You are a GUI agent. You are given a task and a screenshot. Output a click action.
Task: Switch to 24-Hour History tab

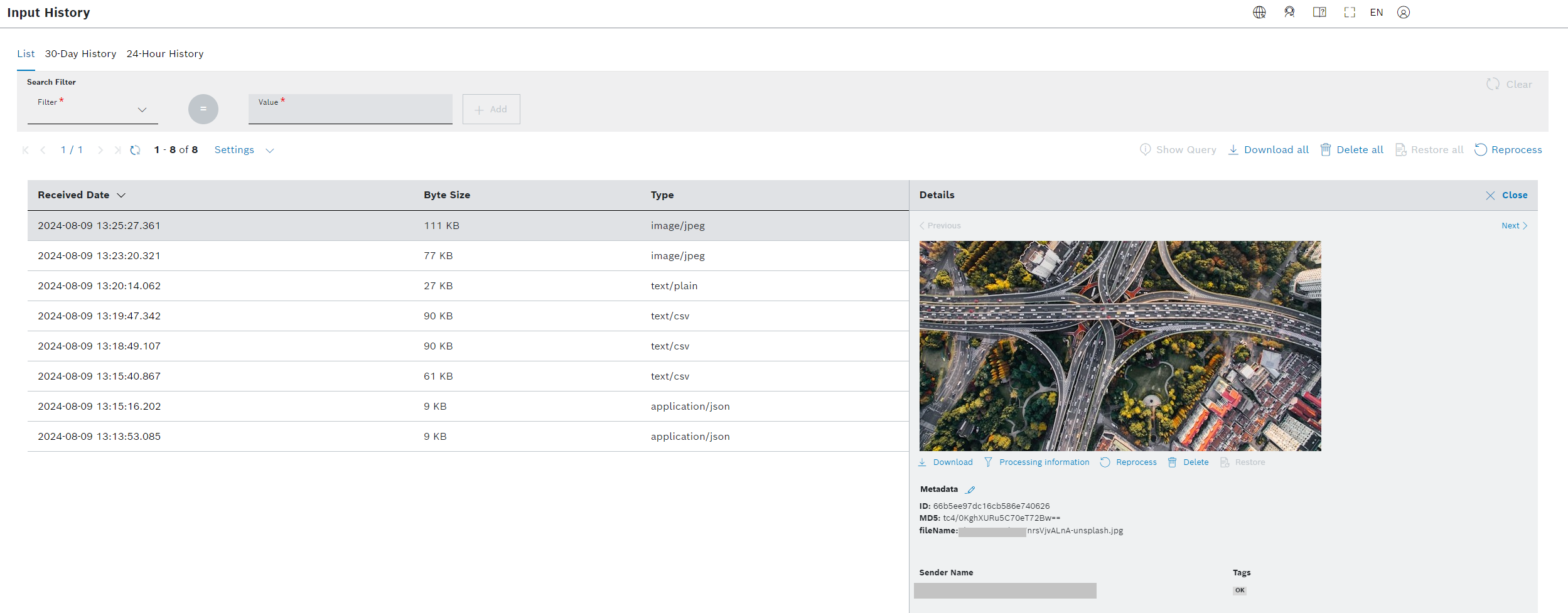click(165, 54)
